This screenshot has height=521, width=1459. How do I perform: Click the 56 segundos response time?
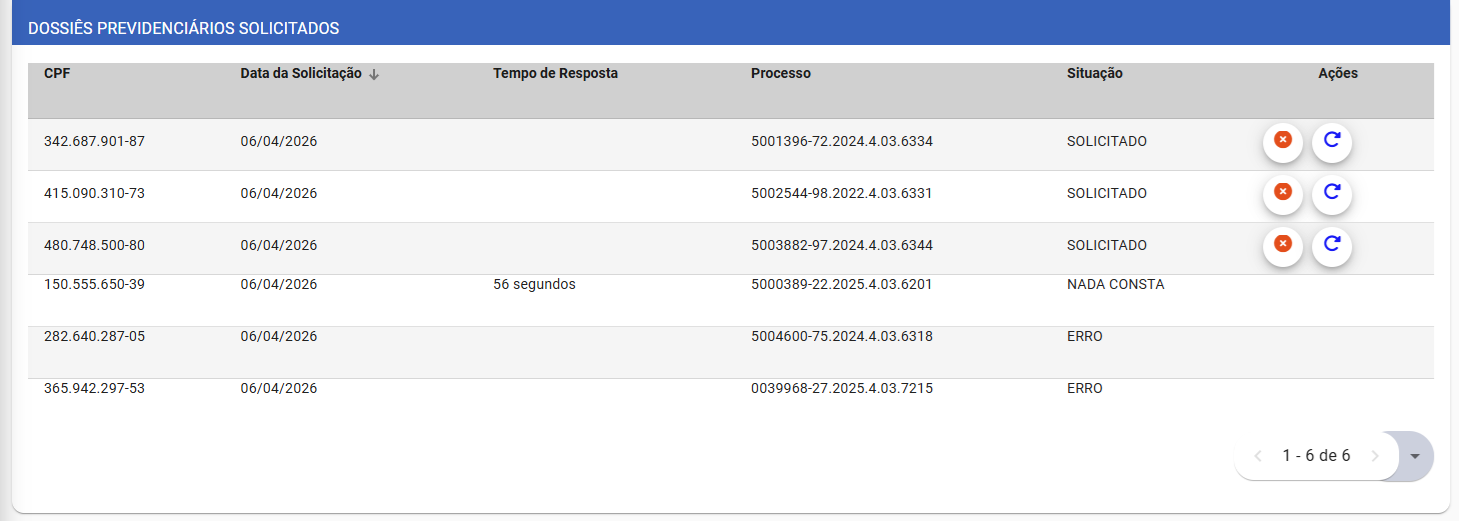click(534, 284)
